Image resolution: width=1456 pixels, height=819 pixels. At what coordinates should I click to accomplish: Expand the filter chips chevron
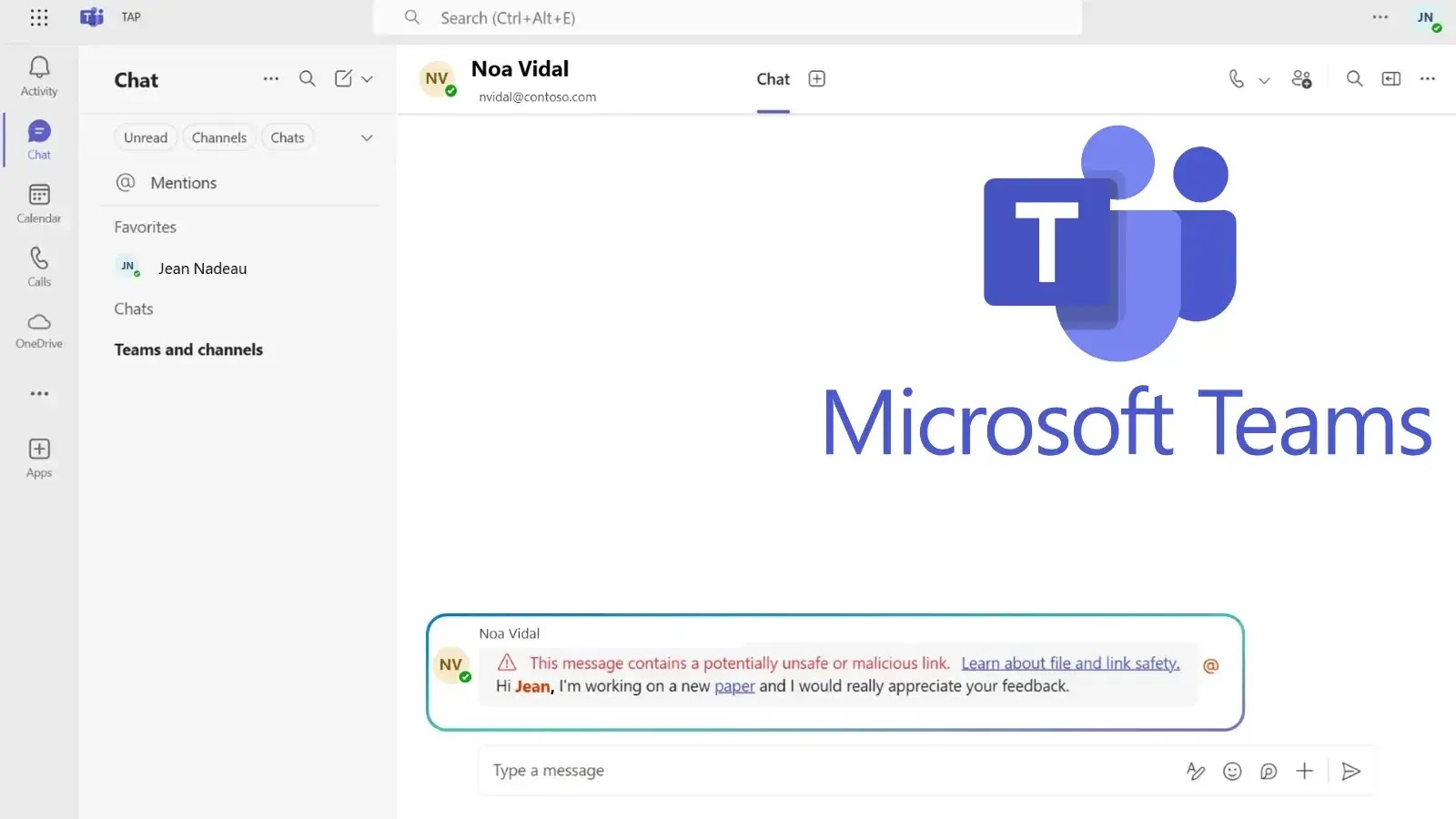click(367, 138)
